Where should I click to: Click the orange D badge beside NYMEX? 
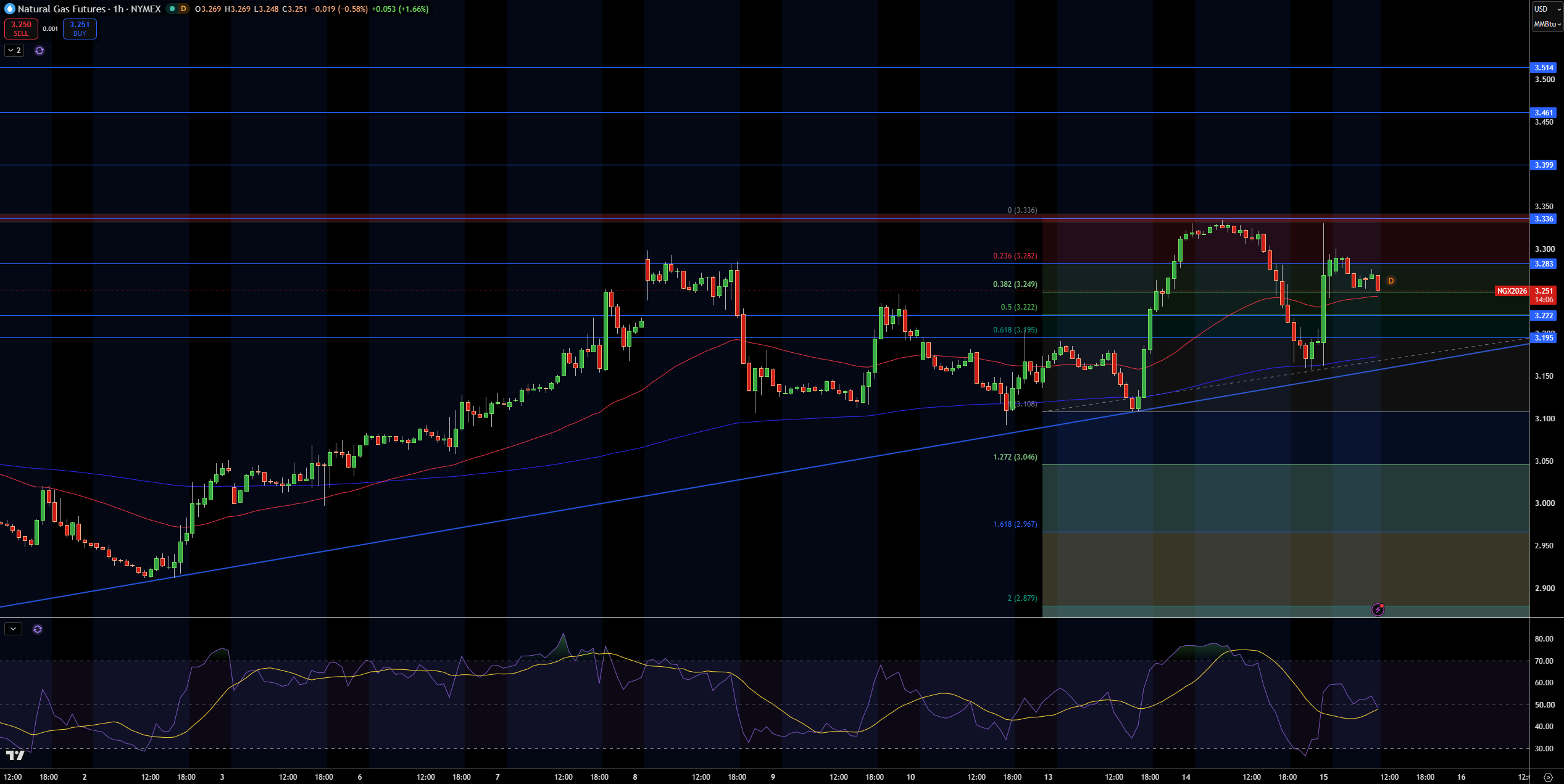(x=183, y=9)
